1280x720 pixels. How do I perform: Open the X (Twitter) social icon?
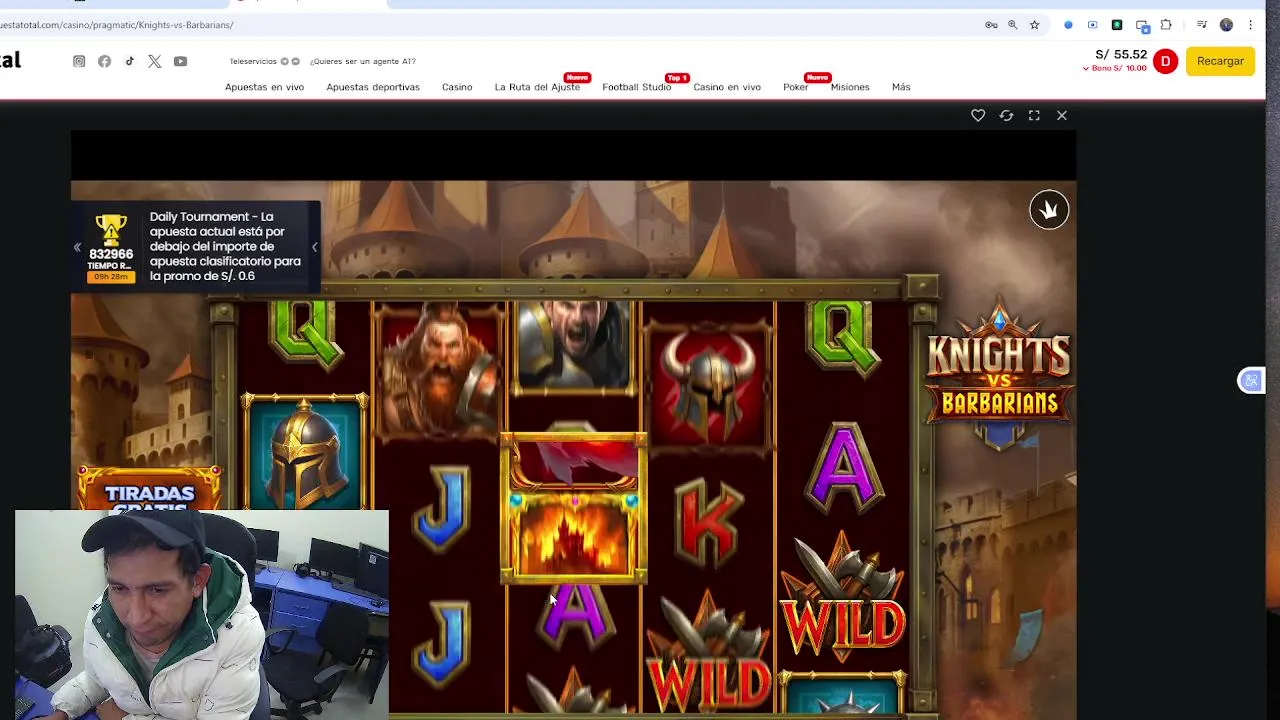(155, 61)
